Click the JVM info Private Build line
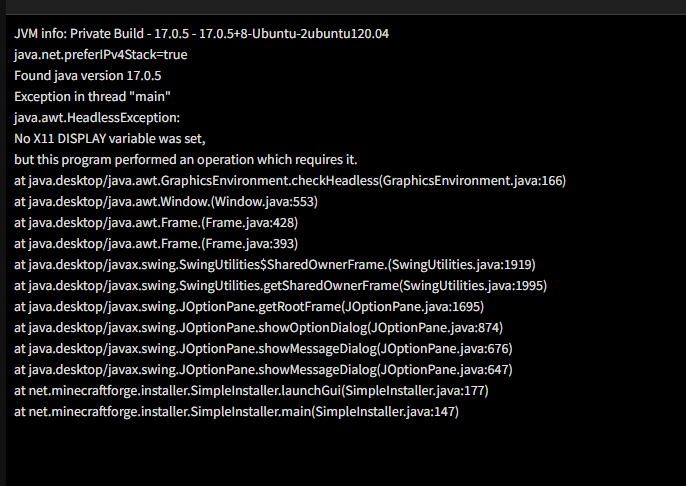Viewport: 686px width, 486px height. (201, 34)
